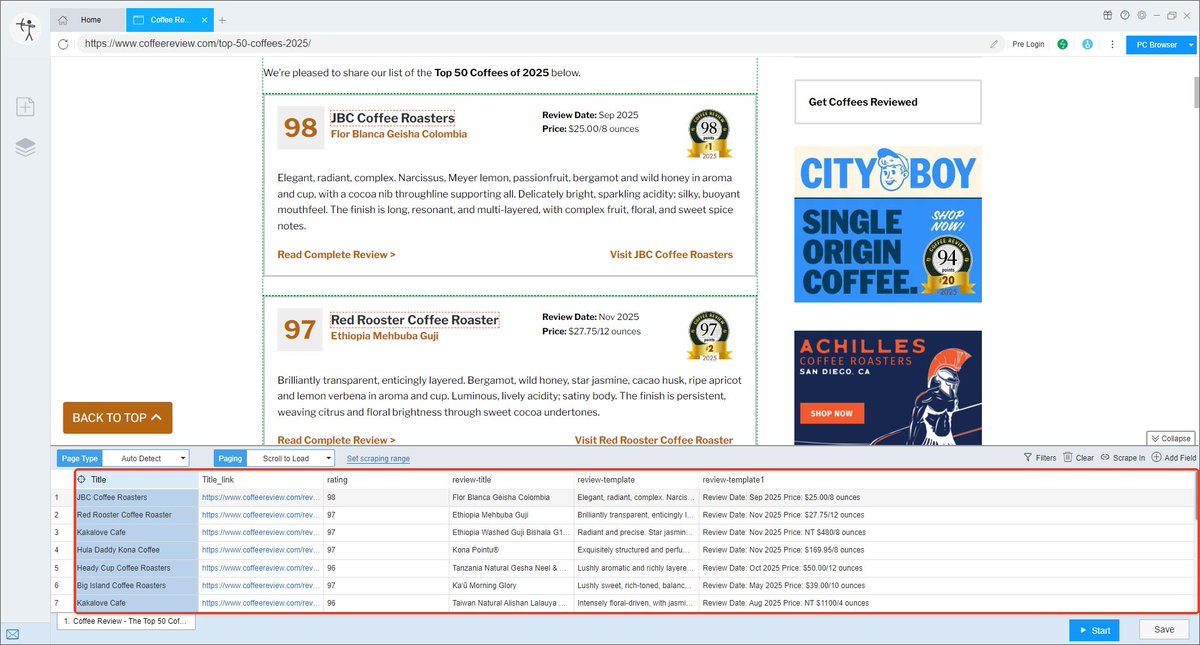1200x645 pixels.
Task: Click the Get Coffees Reviewed box
Action: click(888, 102)
